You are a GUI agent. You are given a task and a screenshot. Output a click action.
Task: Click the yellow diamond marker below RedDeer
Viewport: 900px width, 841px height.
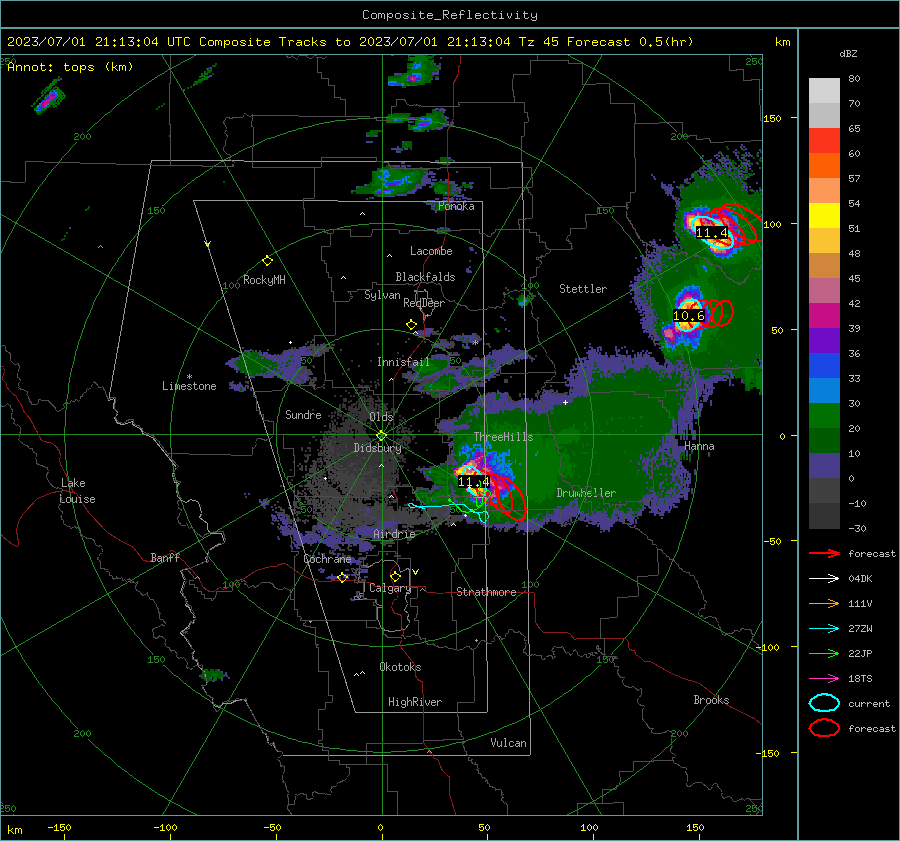tap(411, 325)
